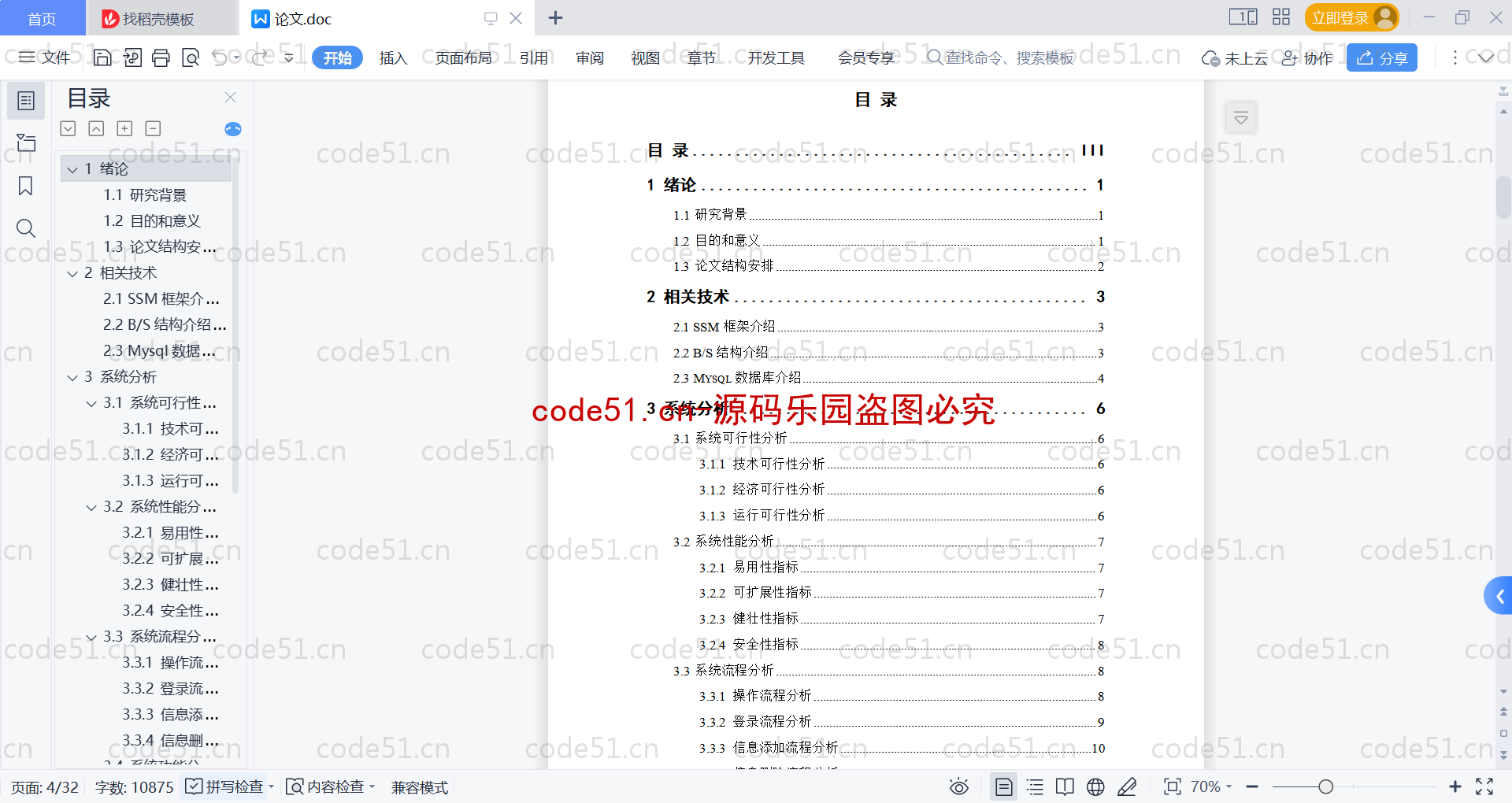Switch to web layout globe icon

point(1095,786)
